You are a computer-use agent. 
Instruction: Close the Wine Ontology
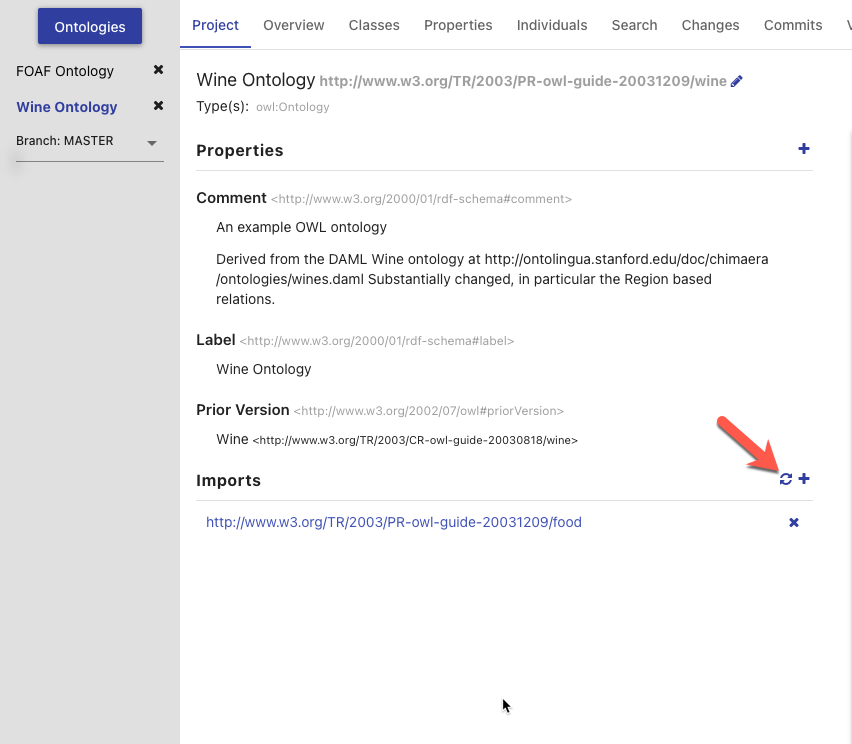(x=158, y=106)
